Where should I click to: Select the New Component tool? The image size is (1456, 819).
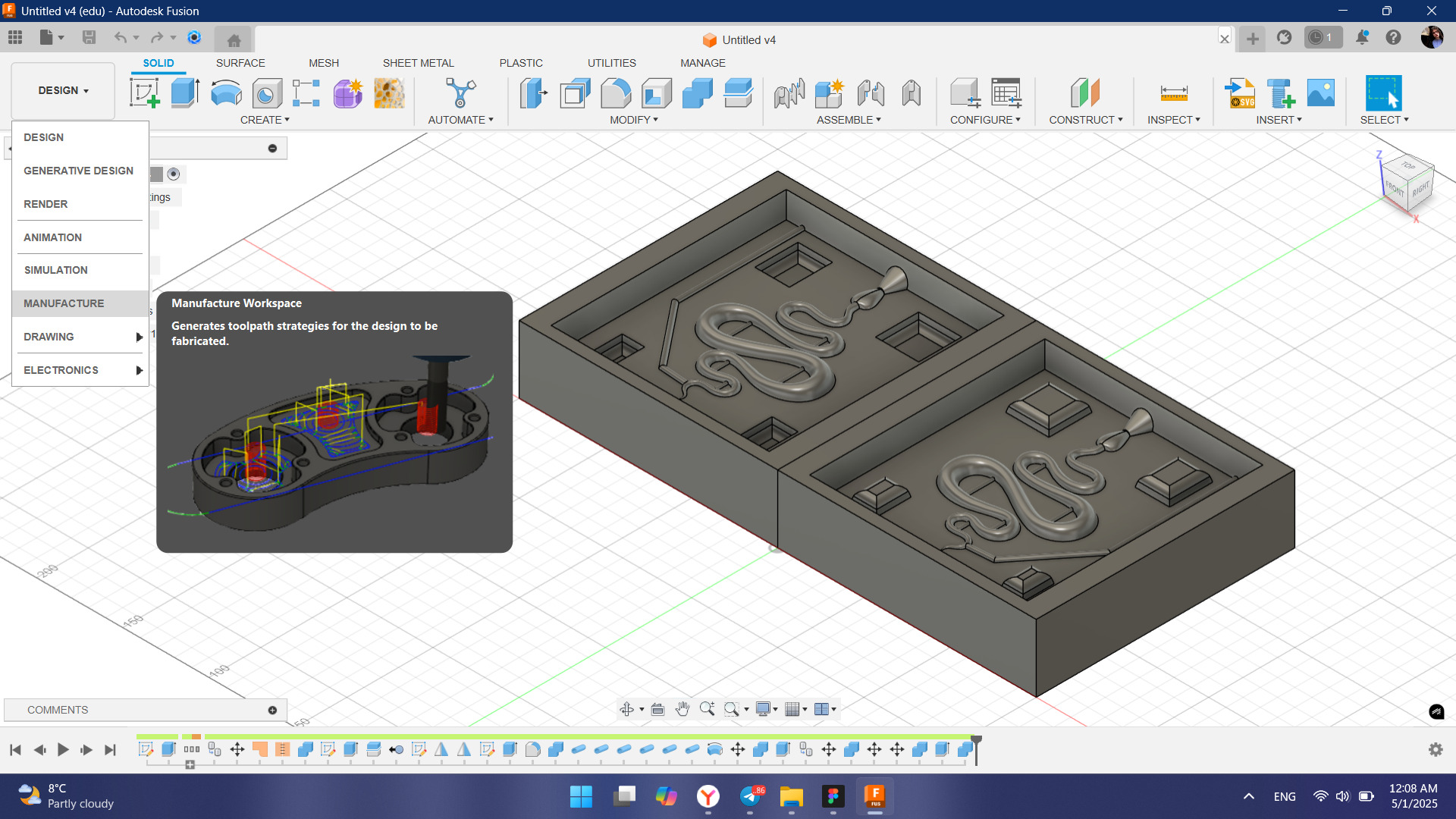coord(830,93)
